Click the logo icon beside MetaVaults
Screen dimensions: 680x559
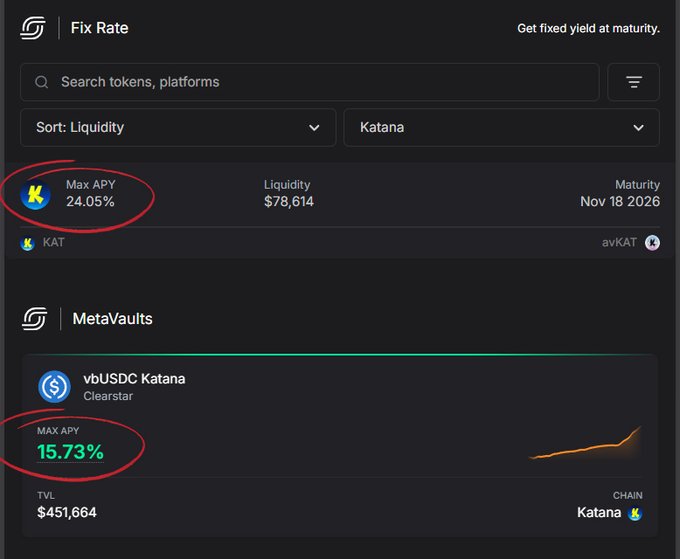[x=35, y=319]
